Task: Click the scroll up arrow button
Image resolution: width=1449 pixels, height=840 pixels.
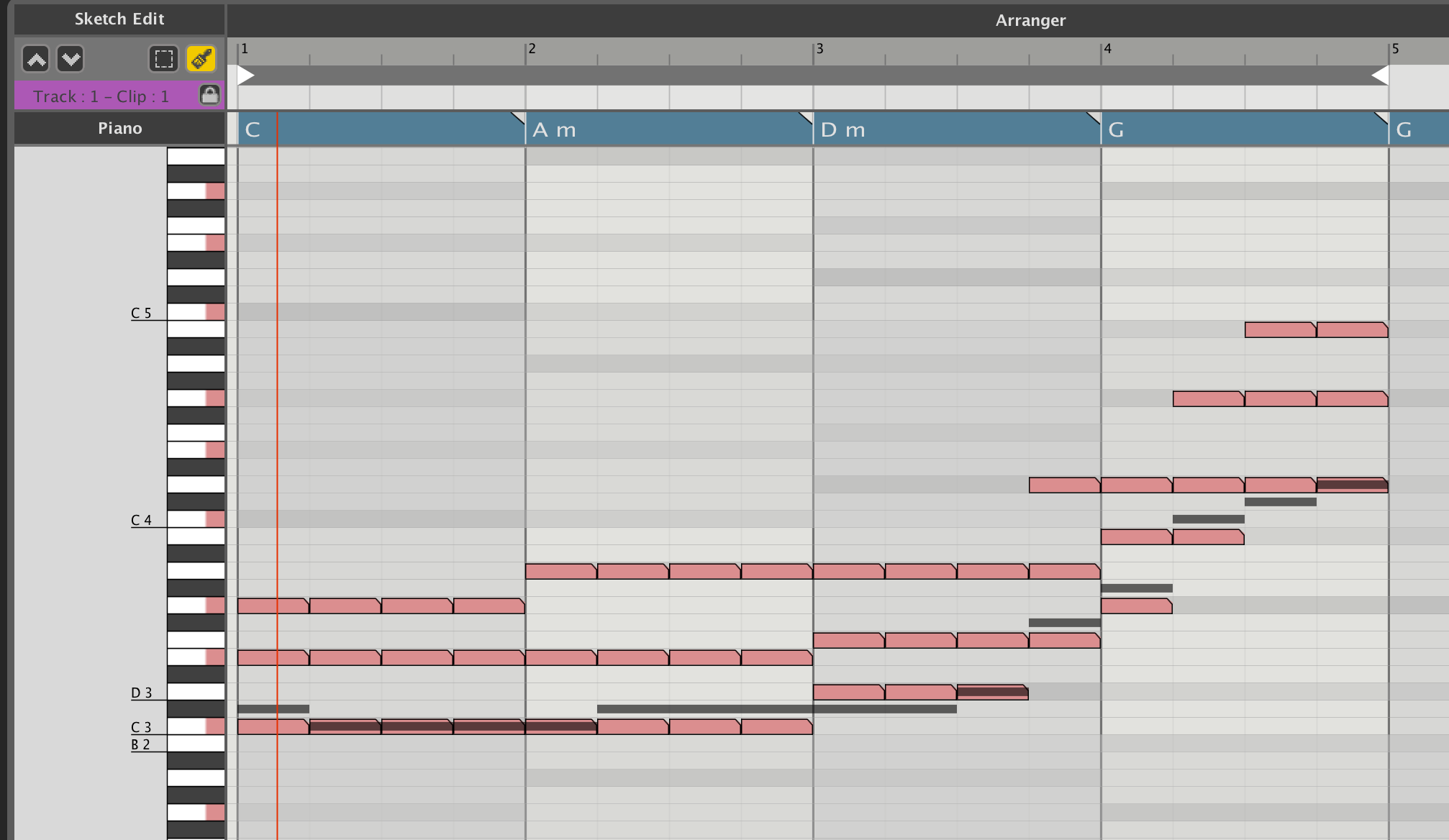Action: pos(36,59)
